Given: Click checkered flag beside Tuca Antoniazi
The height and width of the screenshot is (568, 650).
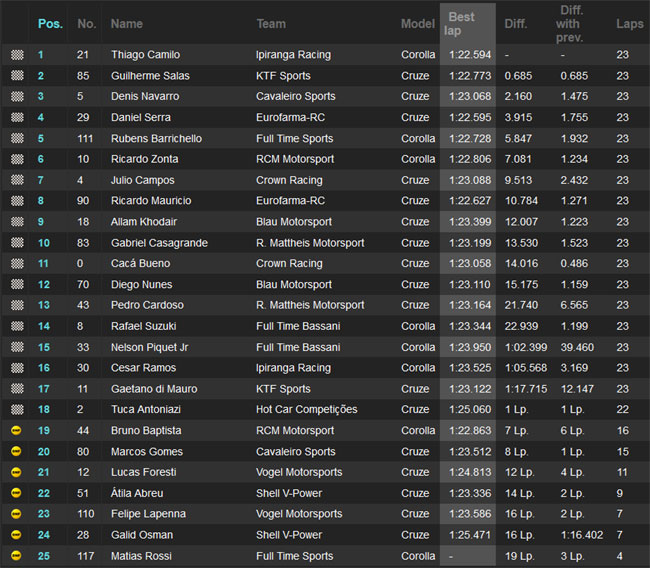Looking at the screenshot, I should [17, 410].
